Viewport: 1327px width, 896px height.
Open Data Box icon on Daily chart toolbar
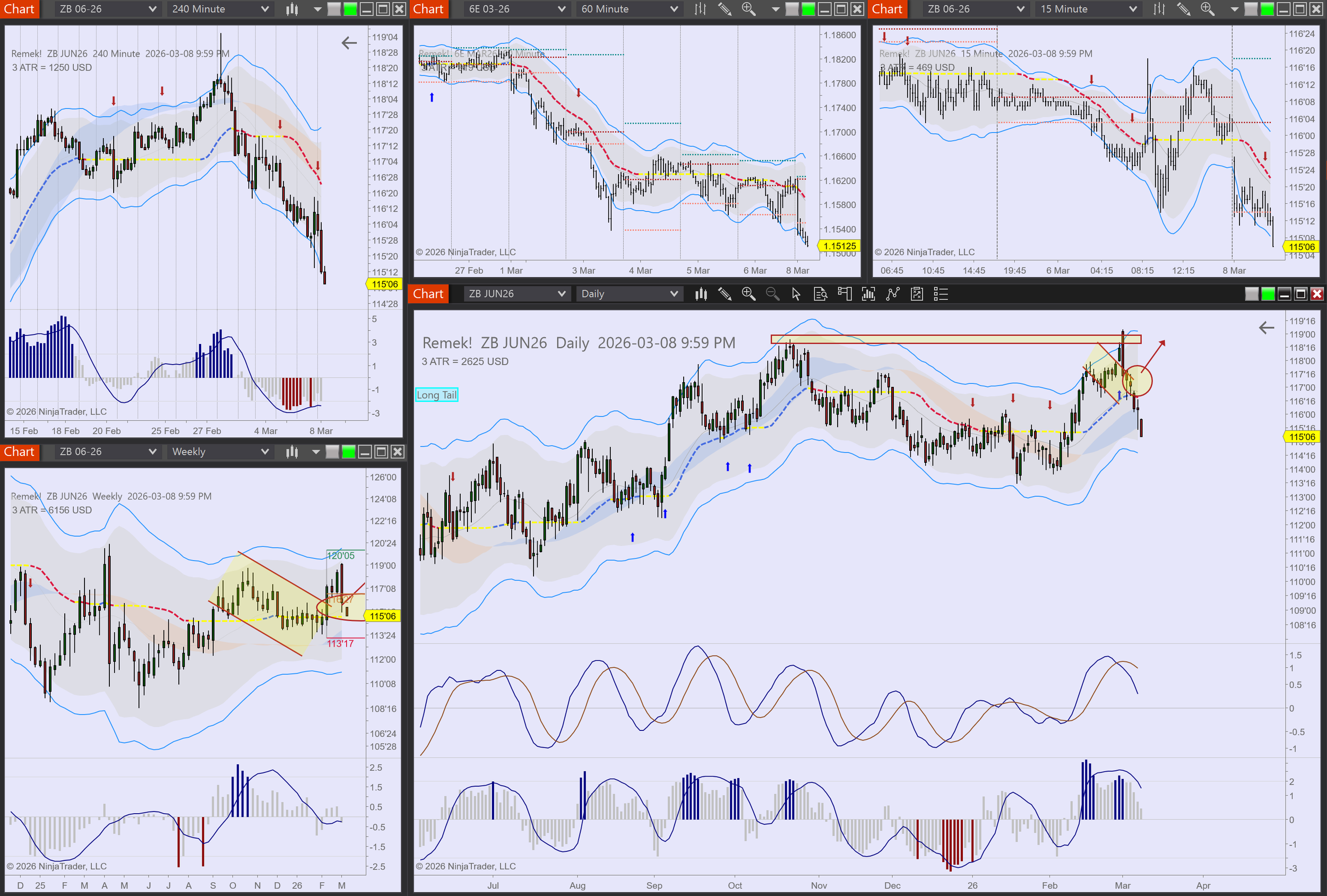tap(821, 294)
